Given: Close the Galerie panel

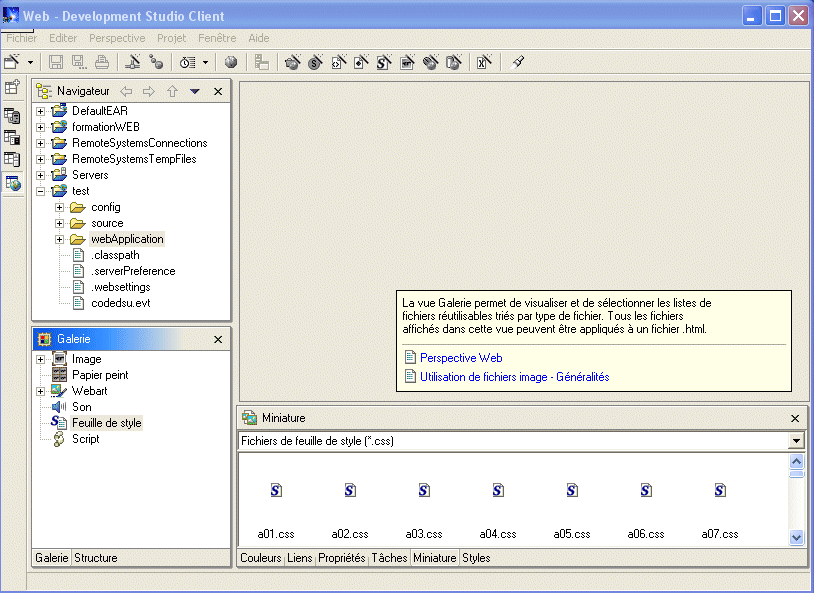Looking at the screenshot, I should pos(218,339).
